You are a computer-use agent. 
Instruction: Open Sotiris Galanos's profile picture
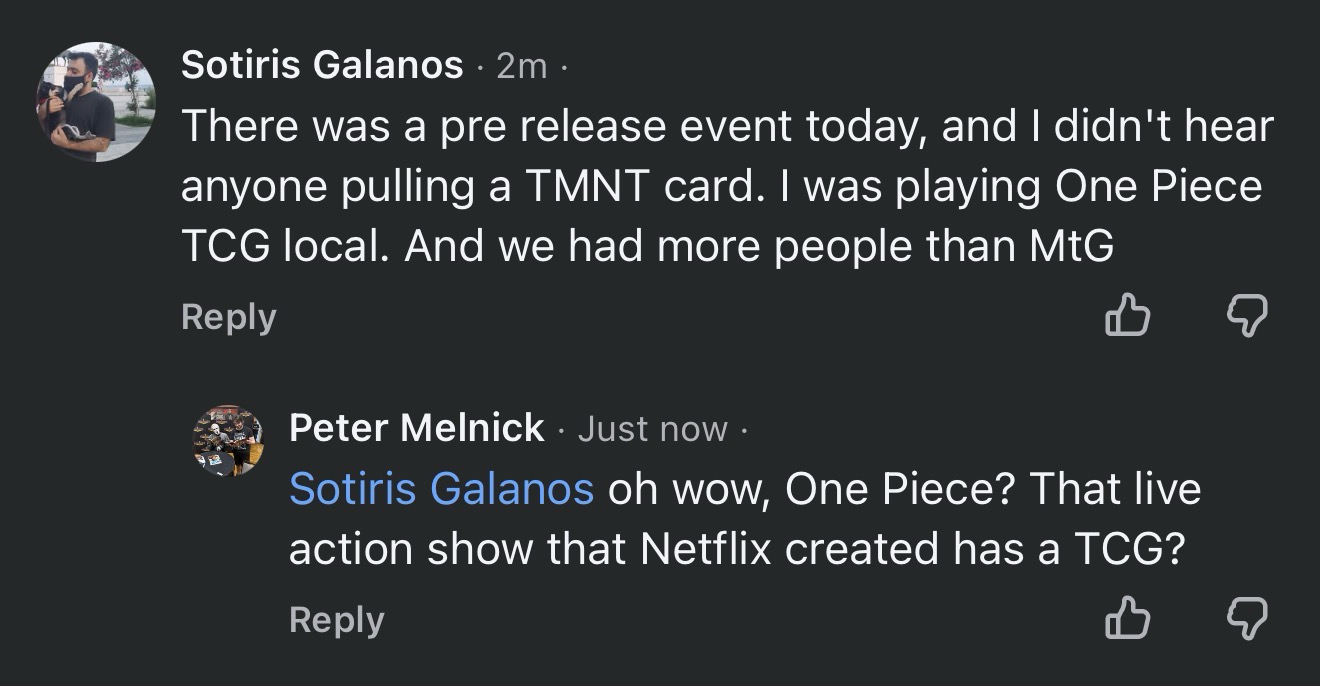pyautogui.click(x=97, y=102)
